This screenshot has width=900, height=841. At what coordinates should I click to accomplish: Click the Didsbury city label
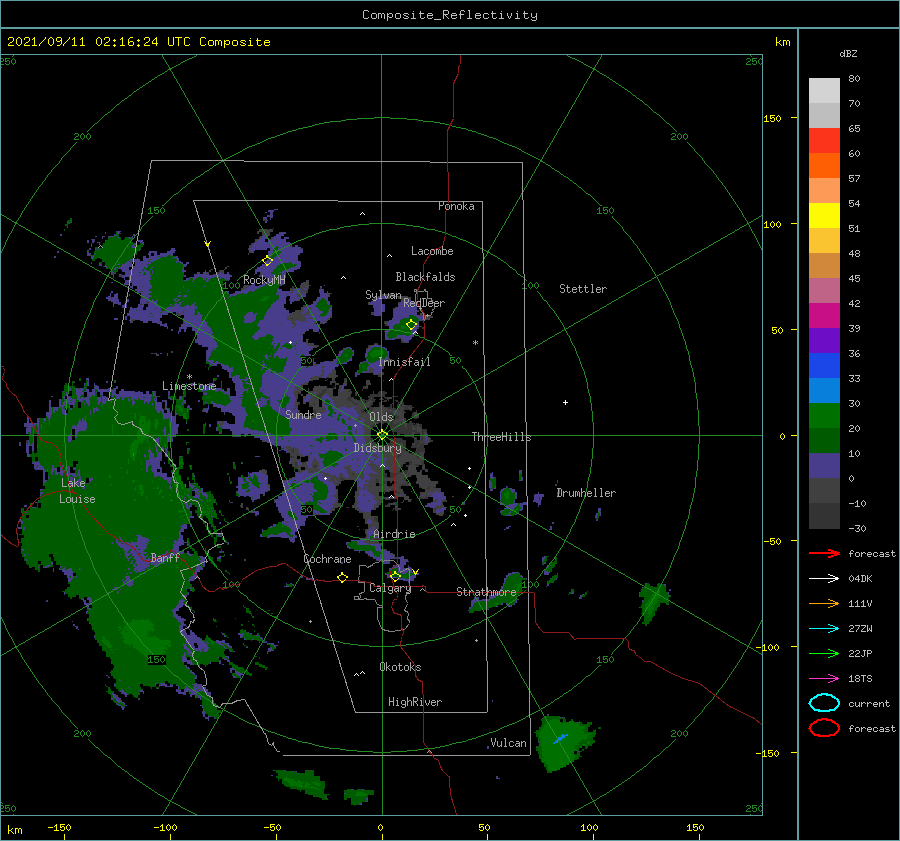coord(378,448)
